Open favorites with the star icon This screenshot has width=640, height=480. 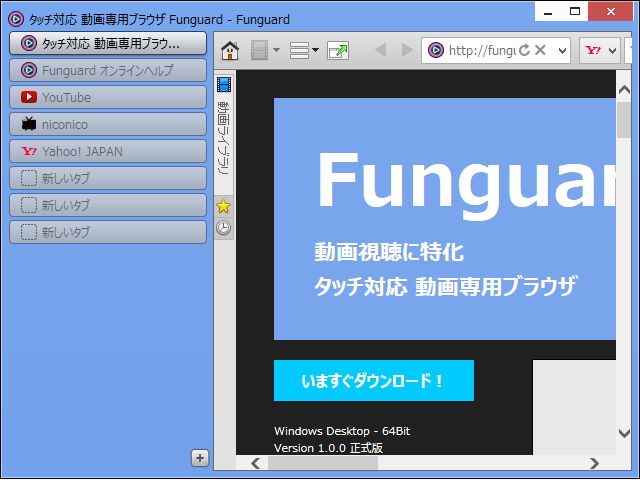[223, 206]
